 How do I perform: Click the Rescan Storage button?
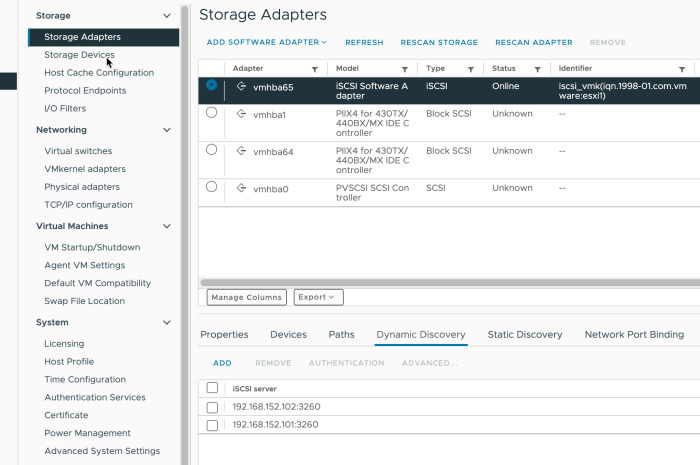439,43
